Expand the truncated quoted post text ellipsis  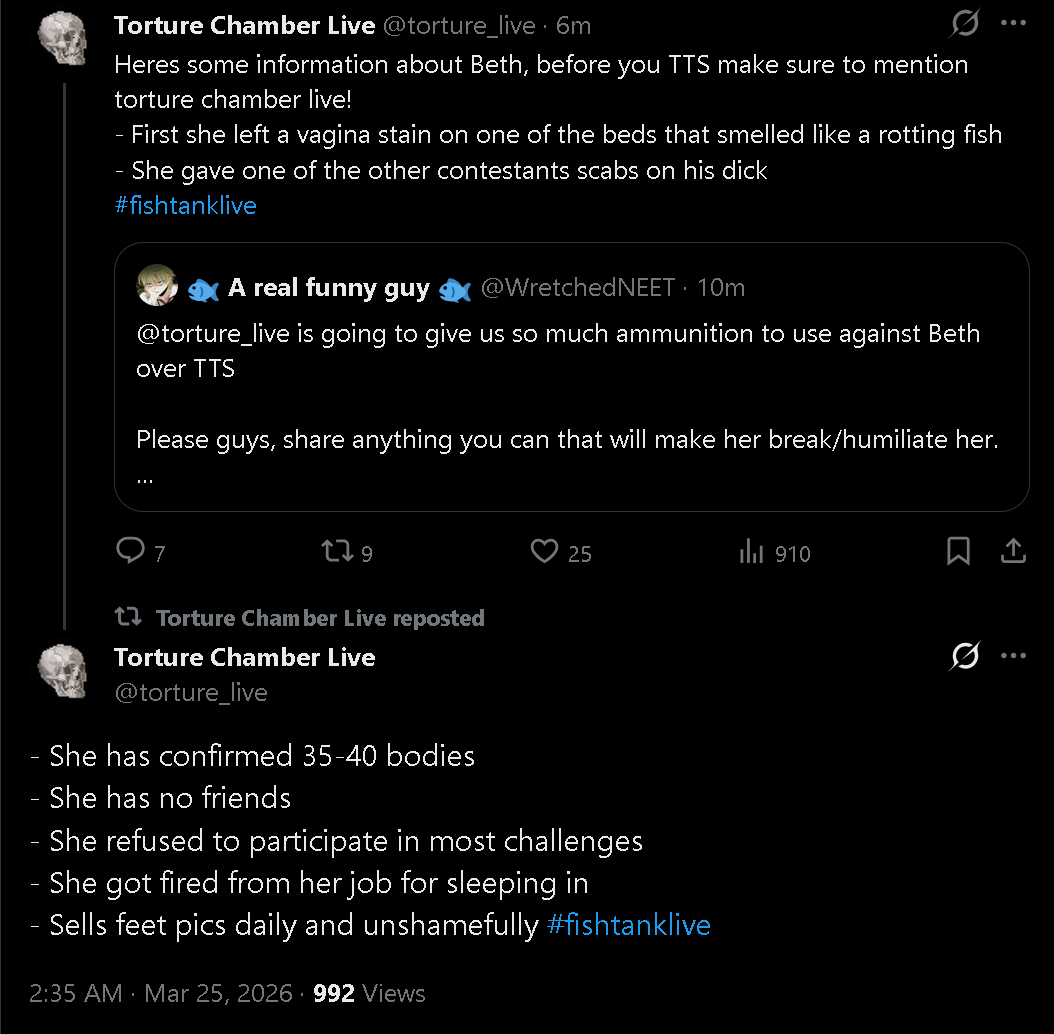pos(144,478)
